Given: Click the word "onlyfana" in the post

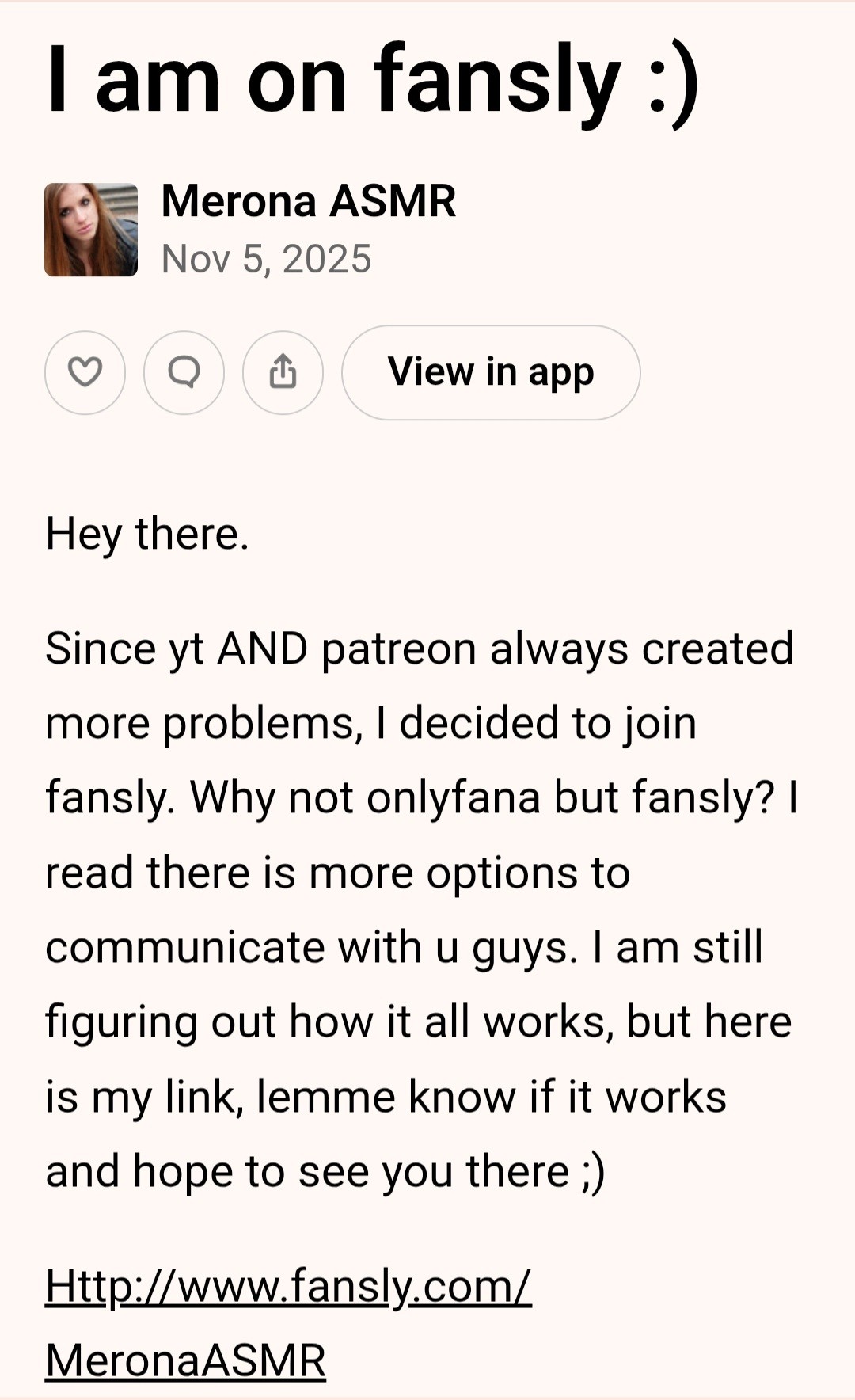Looking at the screenshot, I should click(x=454, y=797).
